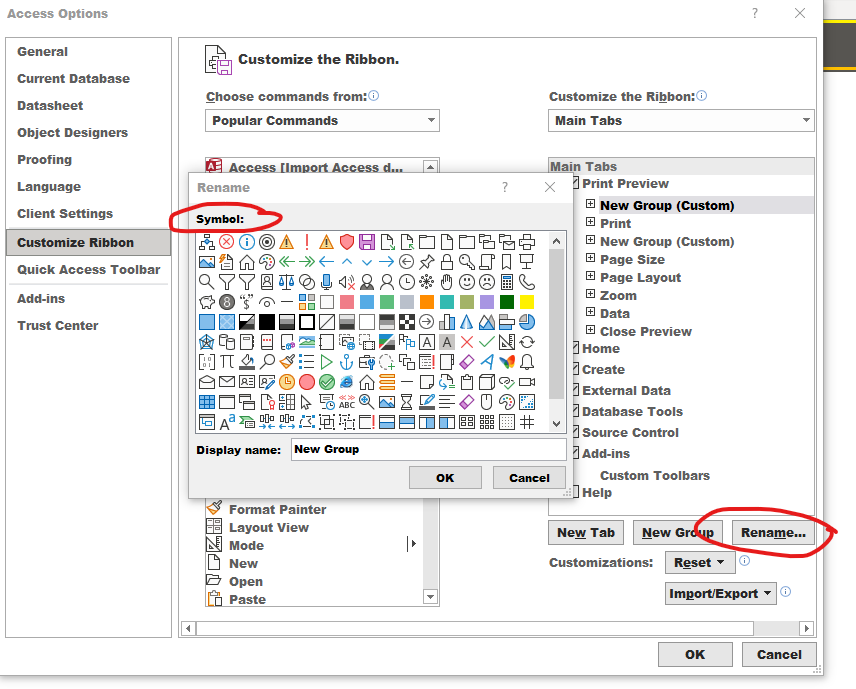Expand the Page Size group
The image size is (856, 689).
pyautogui.click(x=590, y=258)
